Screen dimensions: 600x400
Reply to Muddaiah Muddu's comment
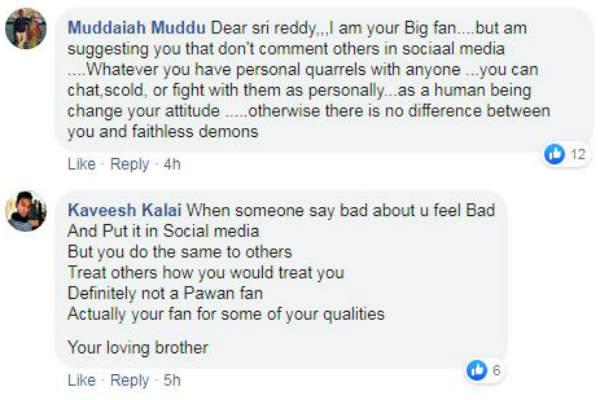click(x=129, y=163)
